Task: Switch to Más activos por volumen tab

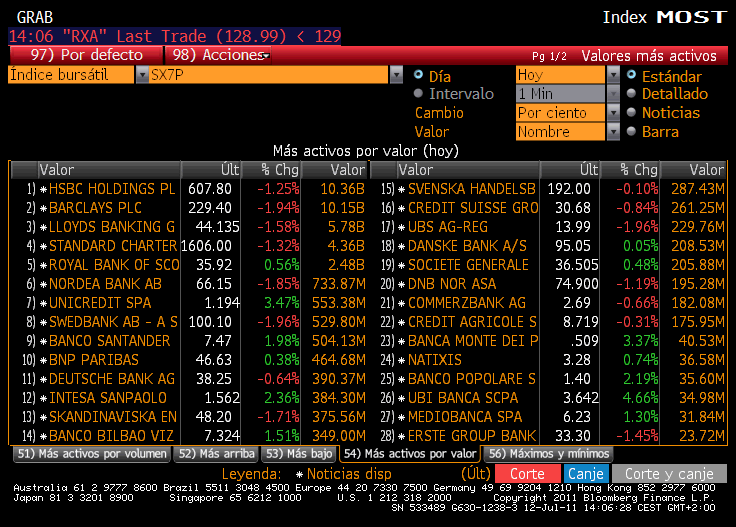Action: pyautogui.click(x=92, y=454)
